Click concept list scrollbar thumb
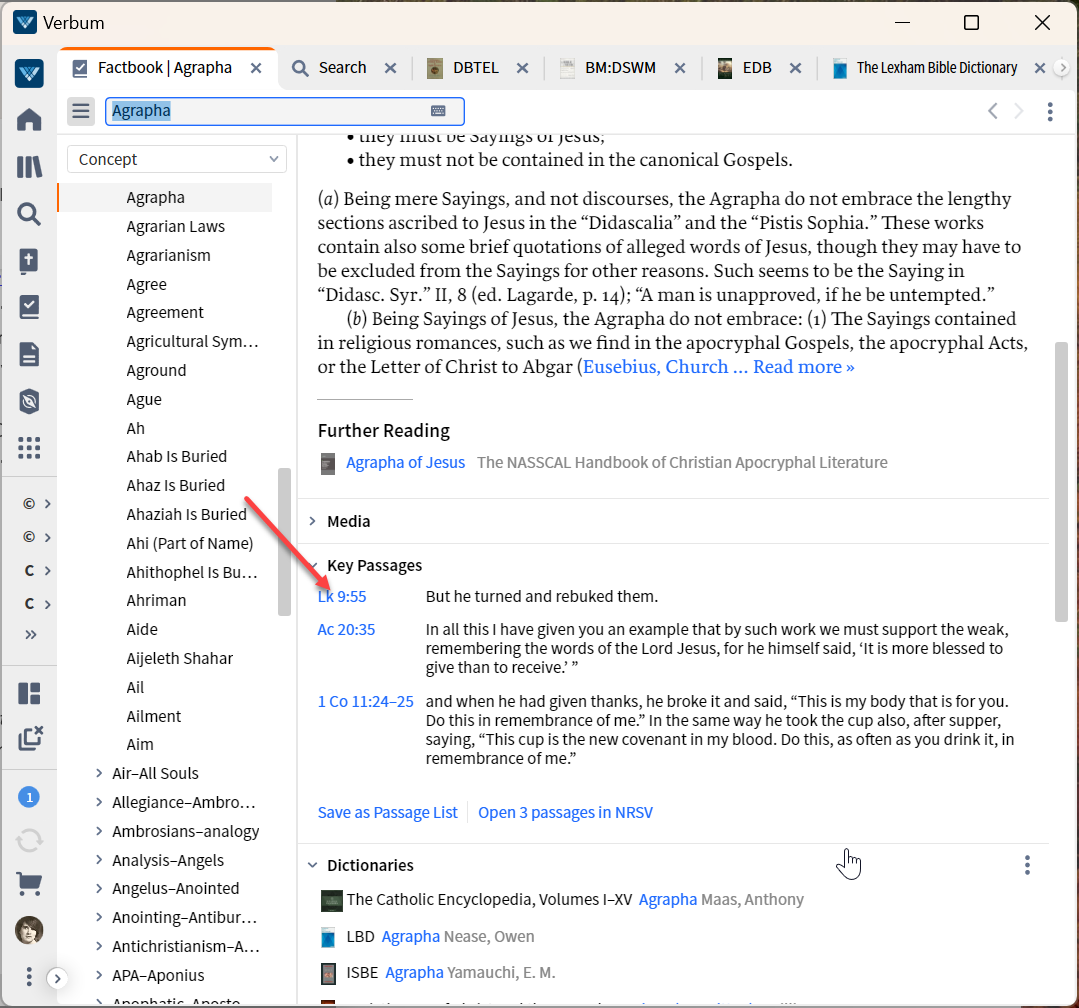 pos(284,542)
